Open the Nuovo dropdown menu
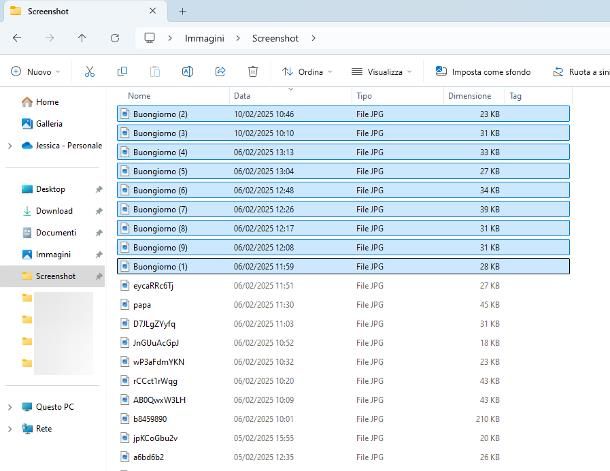This screenshot has width=610, height=471. (36, 72)
